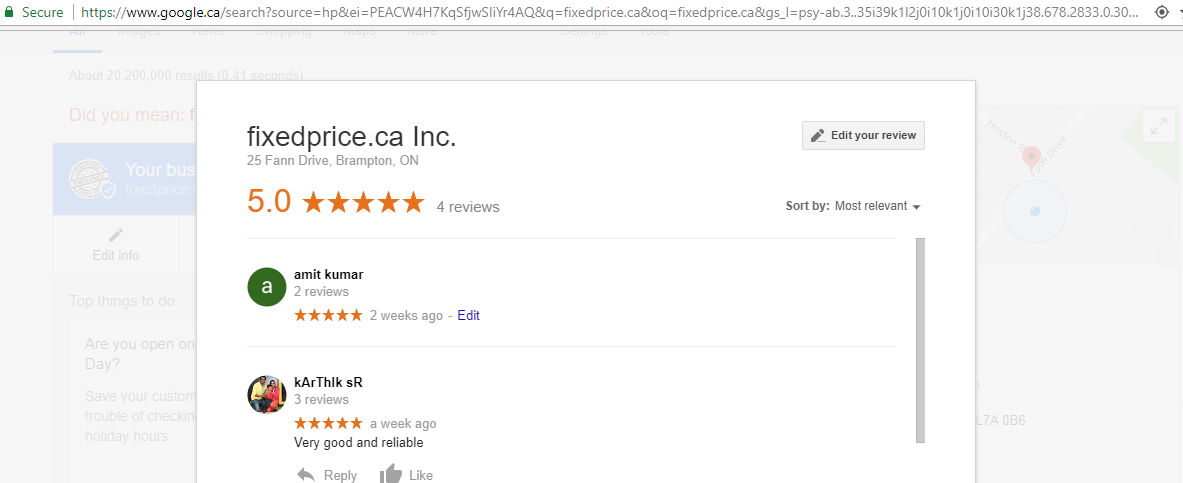The image size is (1183, 483).
Task: Click the location target icon in address bar
Action: 1161,12
